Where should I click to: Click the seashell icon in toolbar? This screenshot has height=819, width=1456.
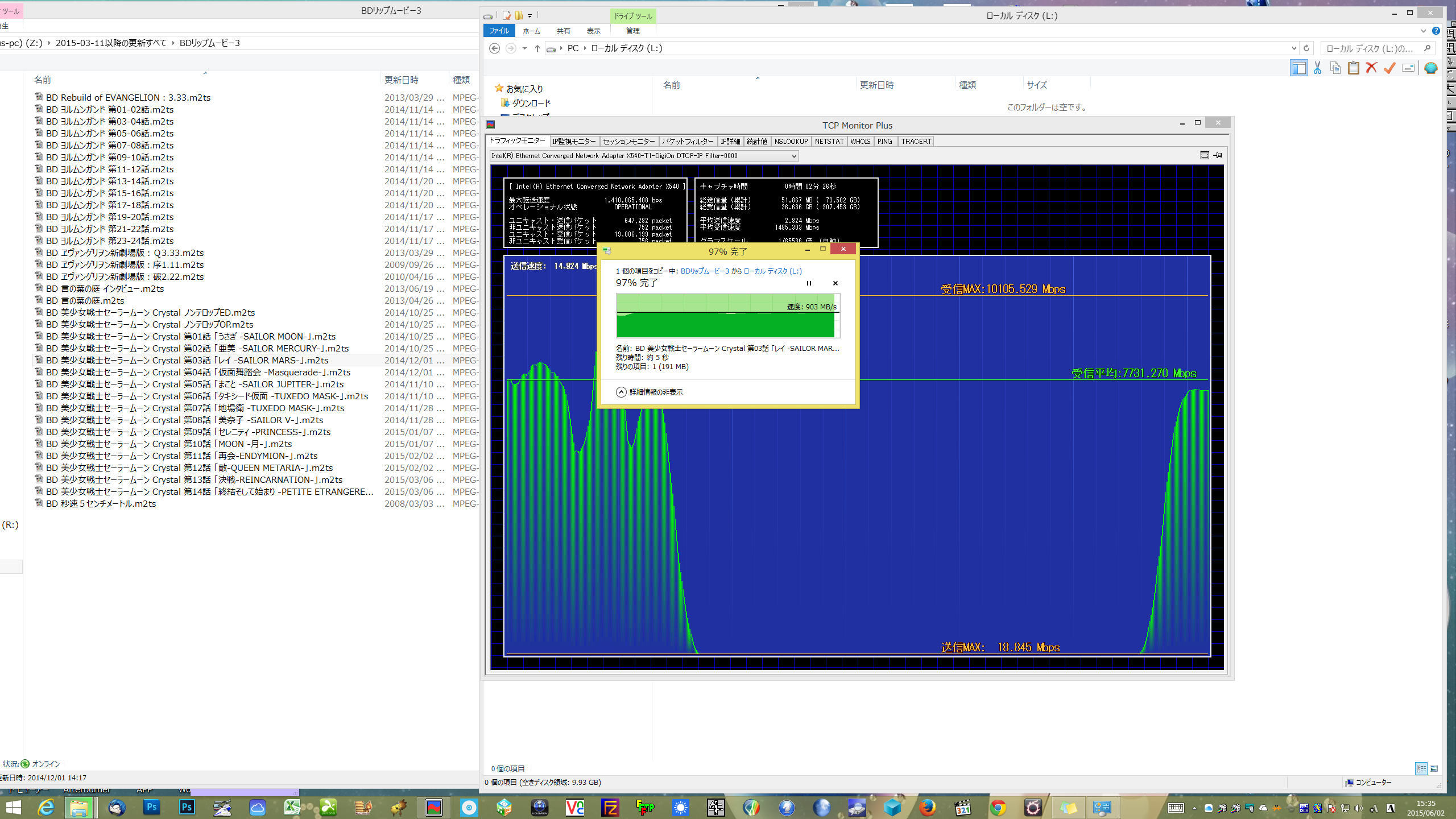[1431, 68]
